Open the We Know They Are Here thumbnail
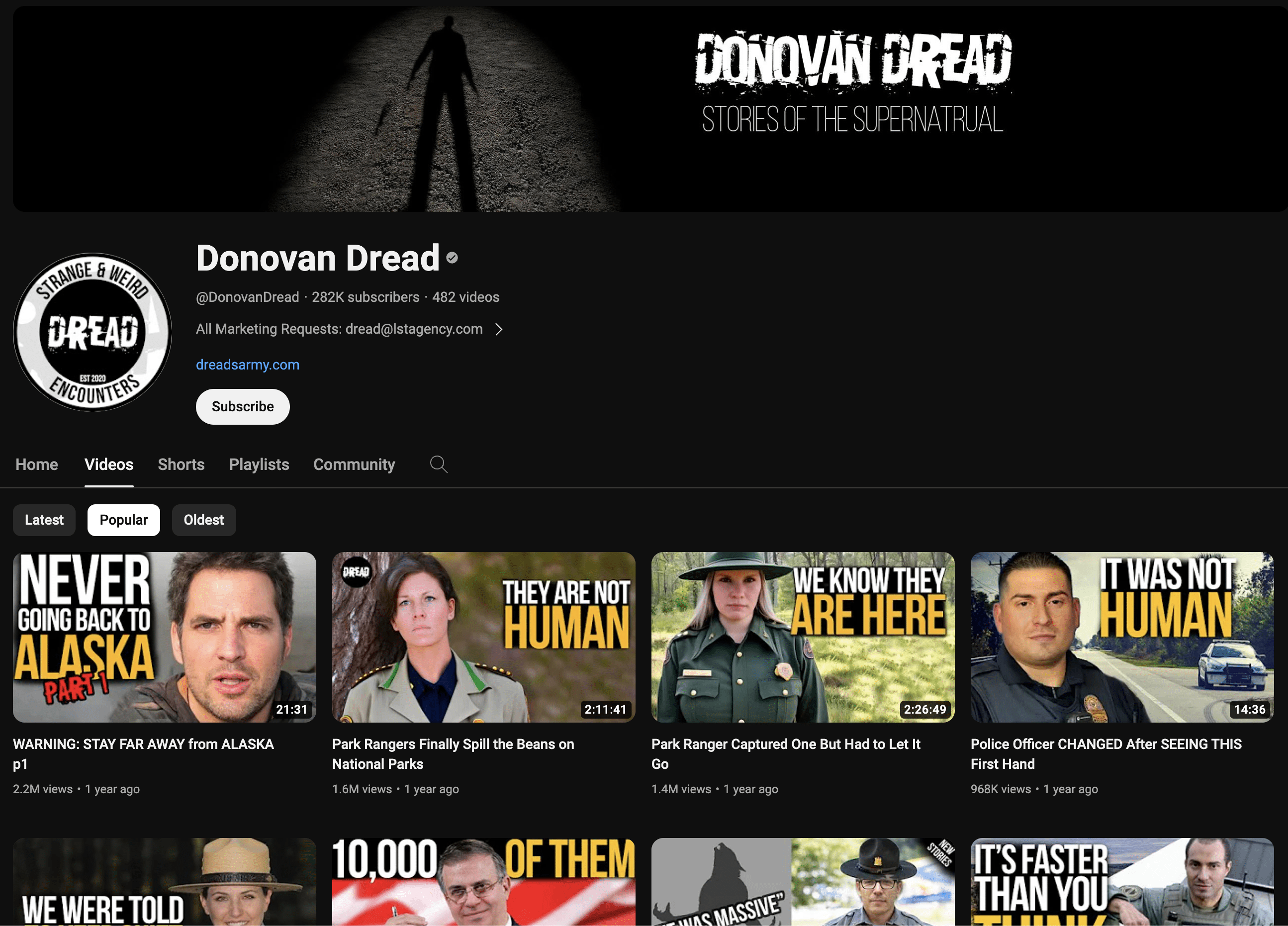 803,637
